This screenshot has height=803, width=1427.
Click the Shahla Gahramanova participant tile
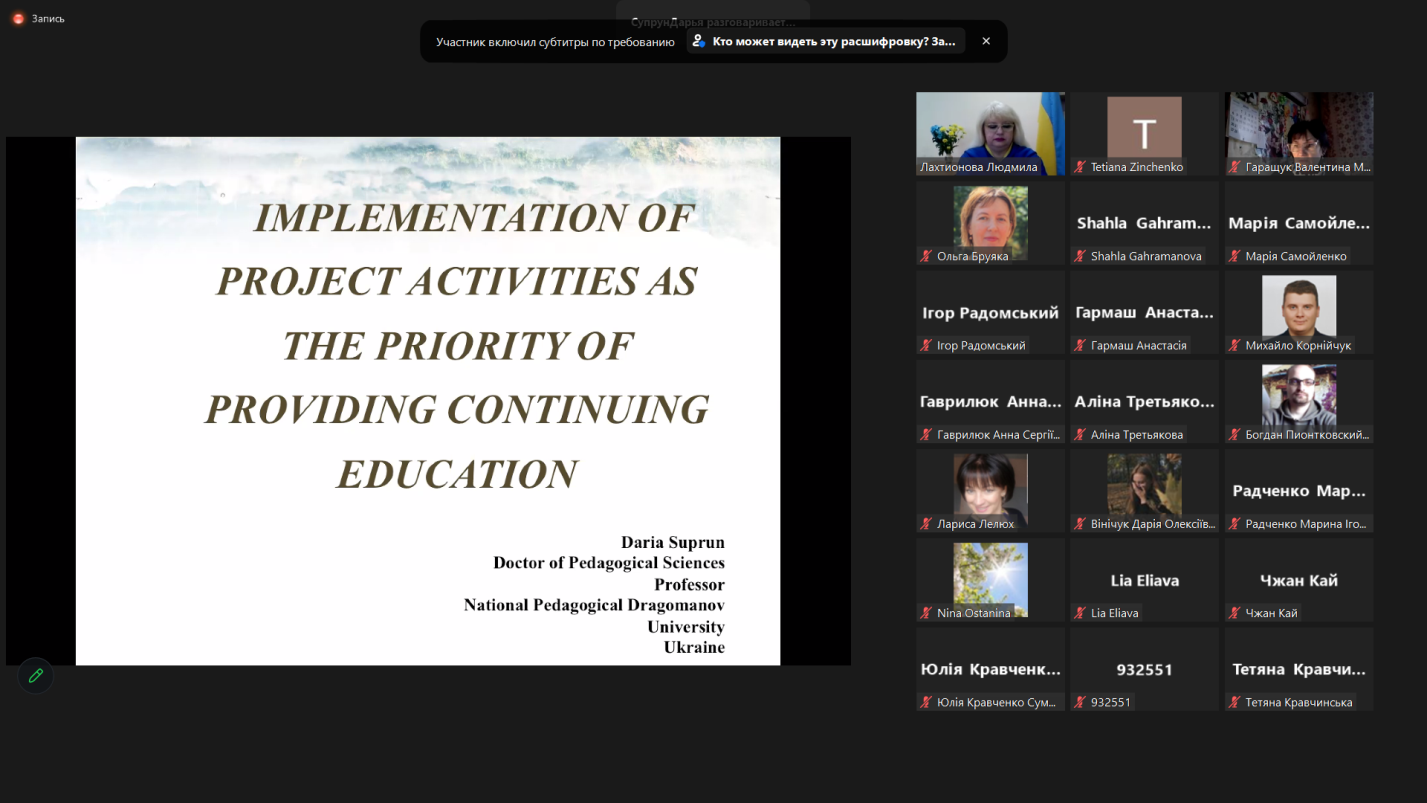click(x=1144, y=223)
